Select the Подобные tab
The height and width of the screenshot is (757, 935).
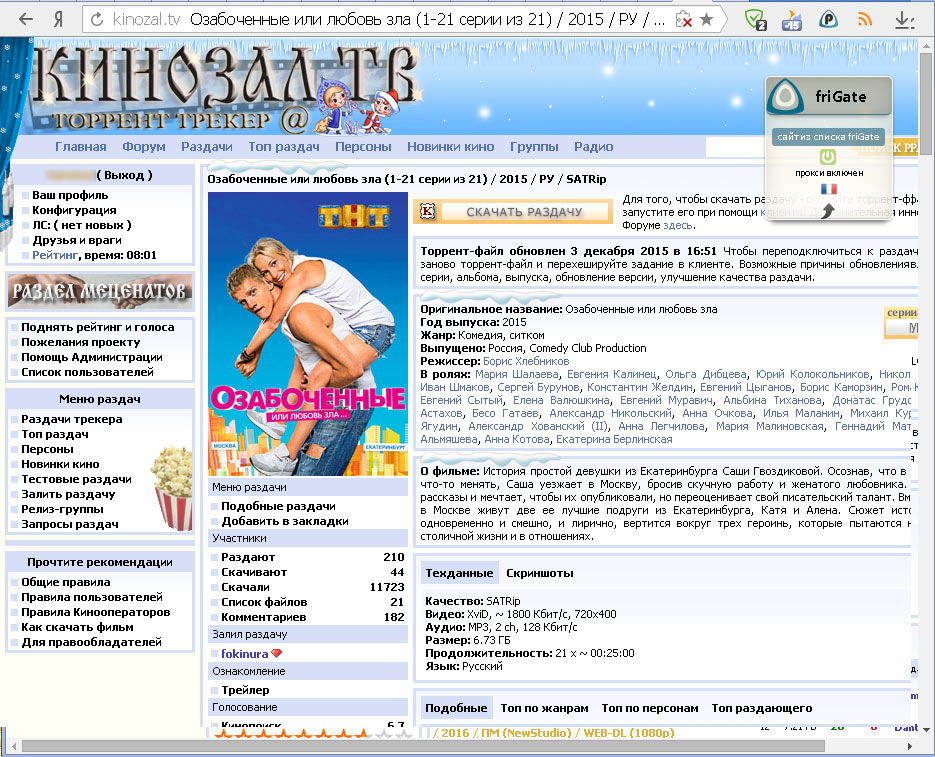(x=456, y=708)
